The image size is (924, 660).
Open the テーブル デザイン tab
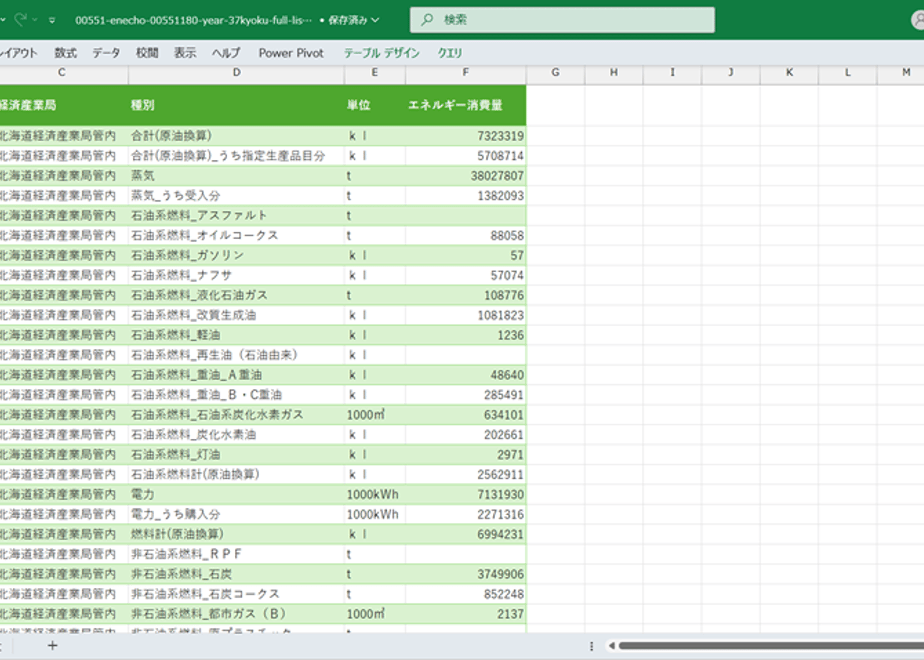(381, 53)
